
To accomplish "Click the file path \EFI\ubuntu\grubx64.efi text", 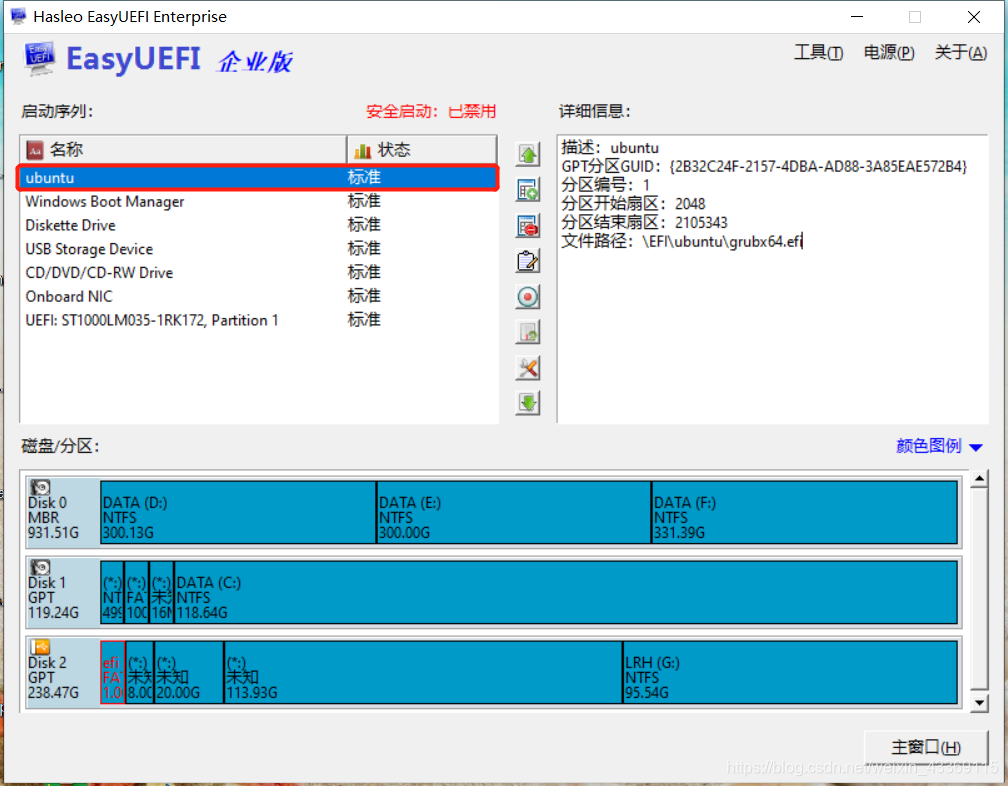I will pos(723,242).
